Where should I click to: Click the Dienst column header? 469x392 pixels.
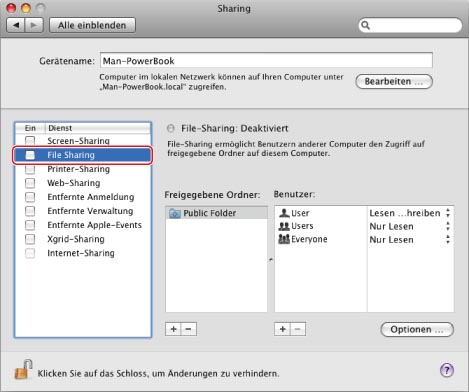click(x=97, y=128)
